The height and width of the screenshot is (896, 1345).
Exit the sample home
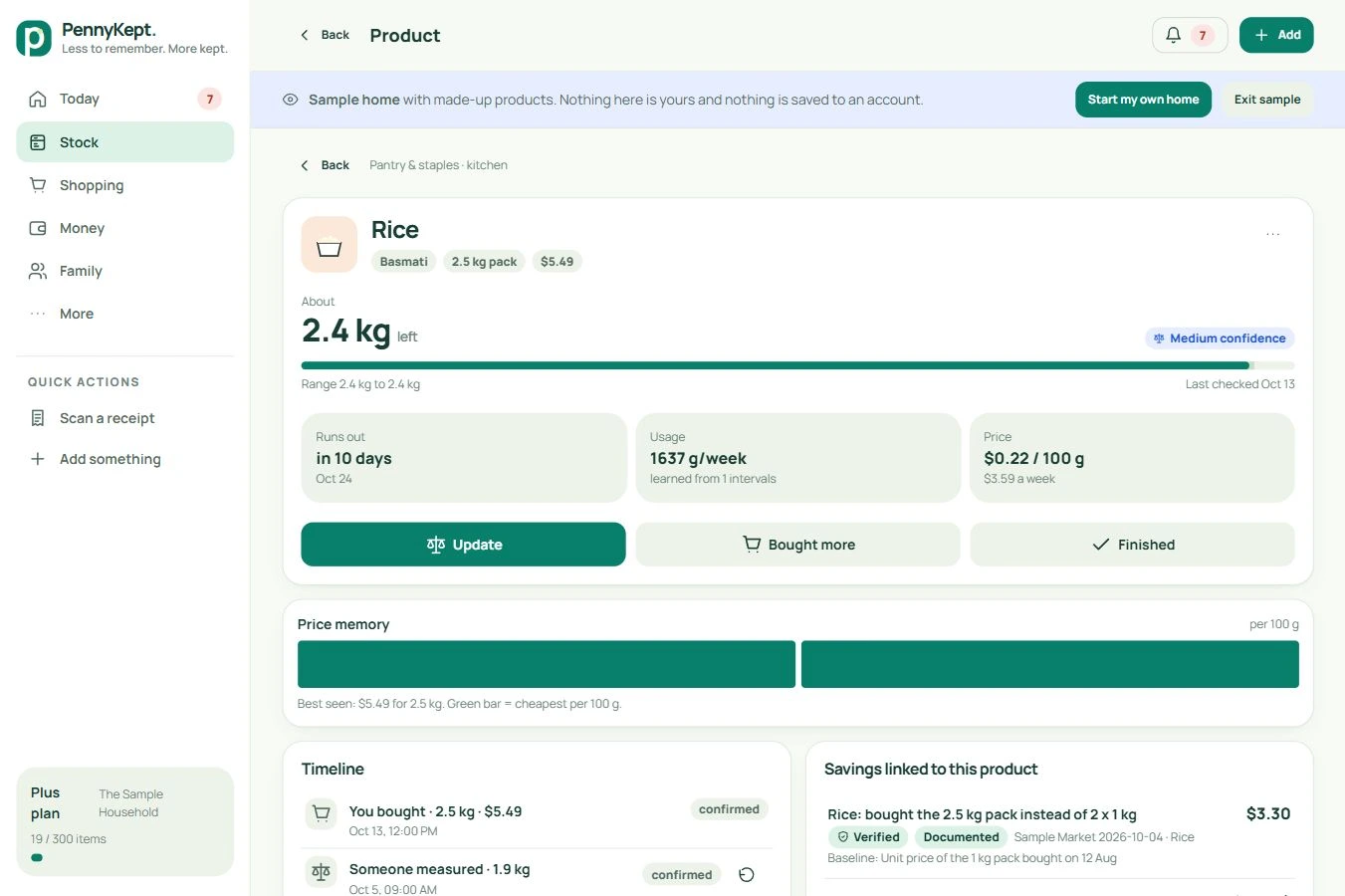coord(1267,100)
